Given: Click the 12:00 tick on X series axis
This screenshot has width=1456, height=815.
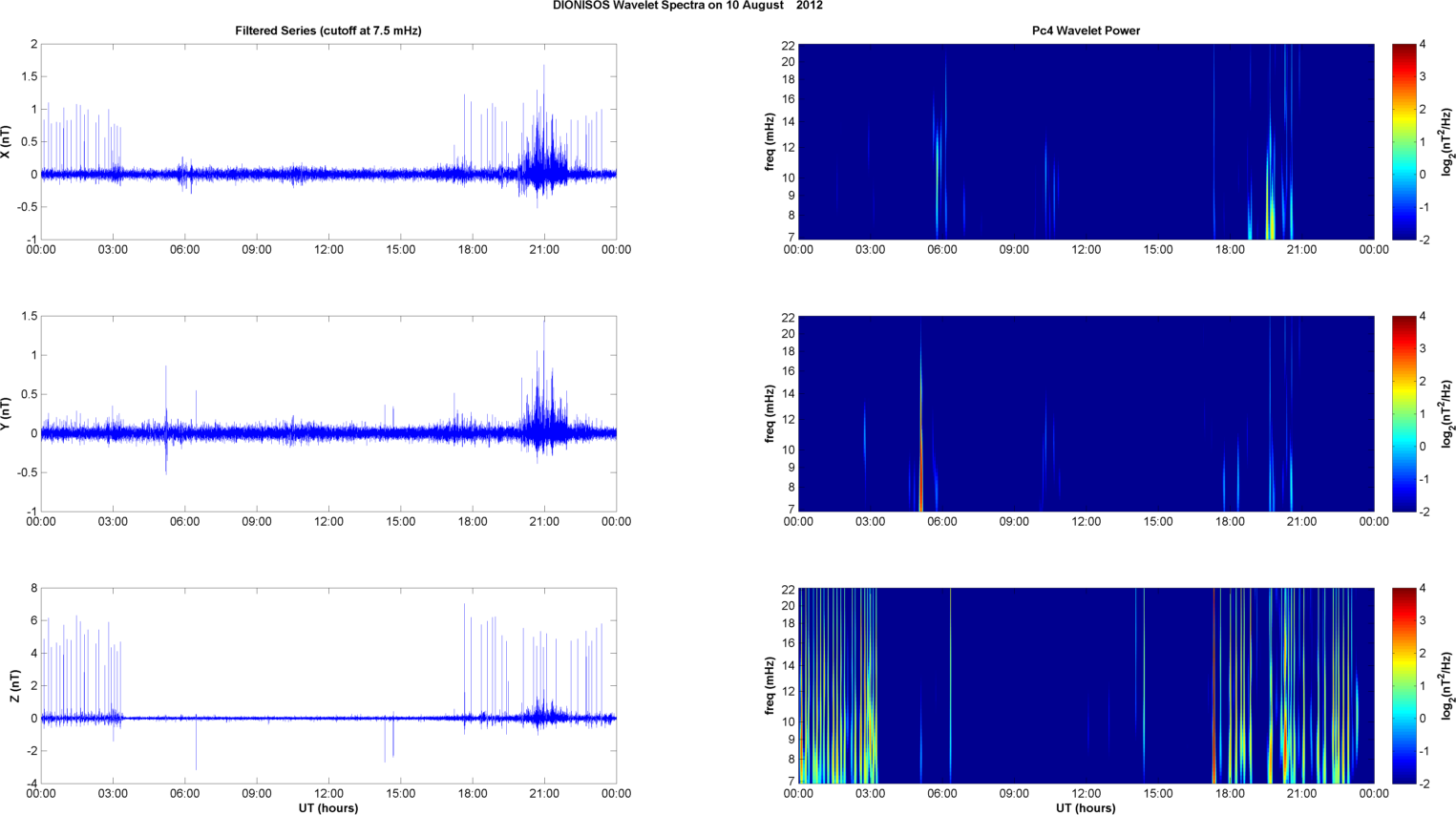Looking at the screenshot, I should (x=328, y=249).
